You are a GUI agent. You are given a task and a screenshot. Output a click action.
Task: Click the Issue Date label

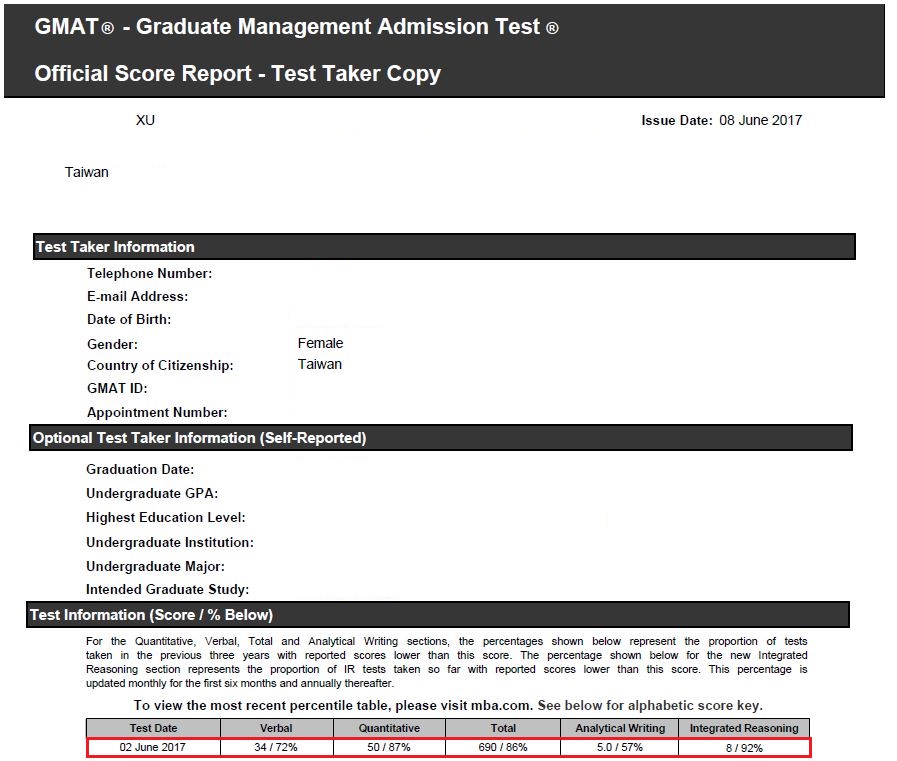click(x=677, y=121)
